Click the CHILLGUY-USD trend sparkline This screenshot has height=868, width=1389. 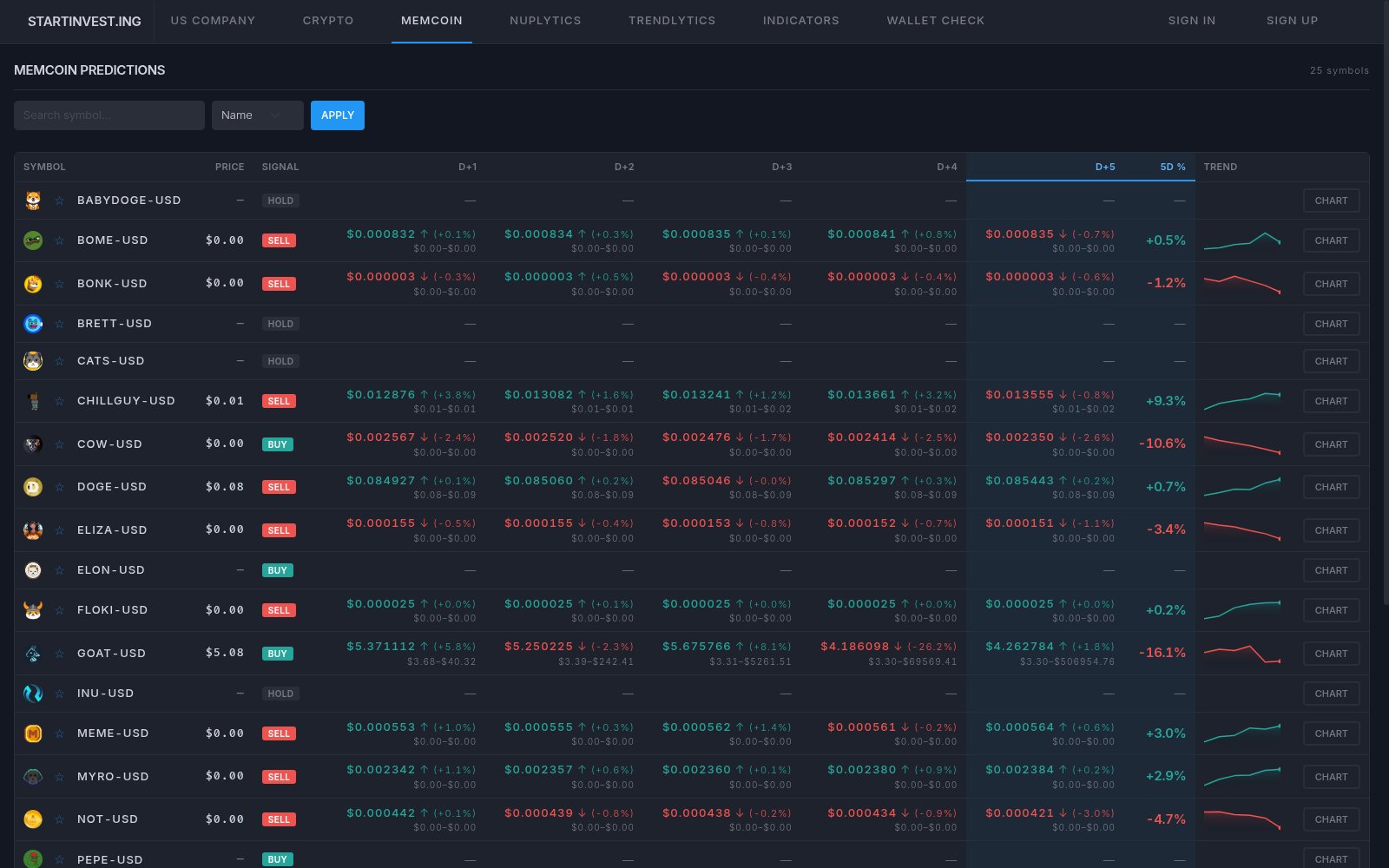(x=1242, y=401)
